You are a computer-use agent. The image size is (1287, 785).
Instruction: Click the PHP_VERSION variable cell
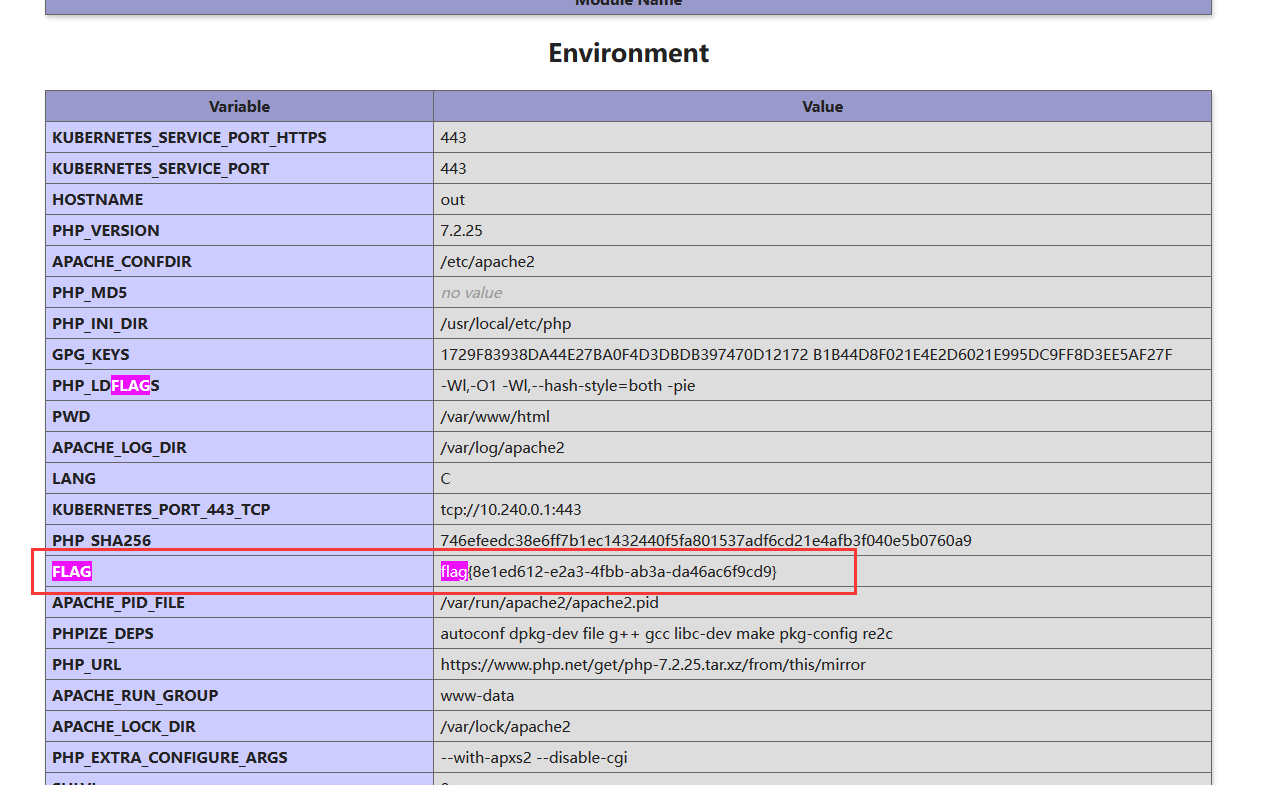coord(239,230)
